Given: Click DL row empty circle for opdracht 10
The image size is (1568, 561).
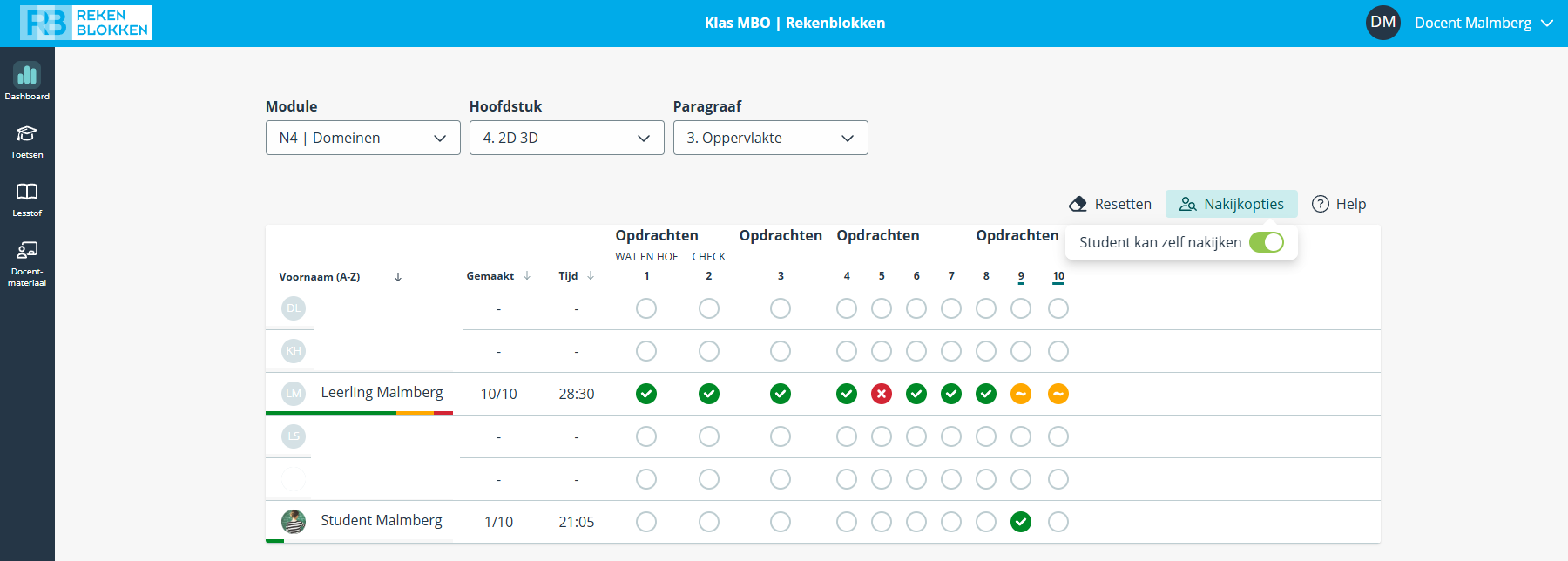Looking at the screenshot, I should coord(1058,308).
